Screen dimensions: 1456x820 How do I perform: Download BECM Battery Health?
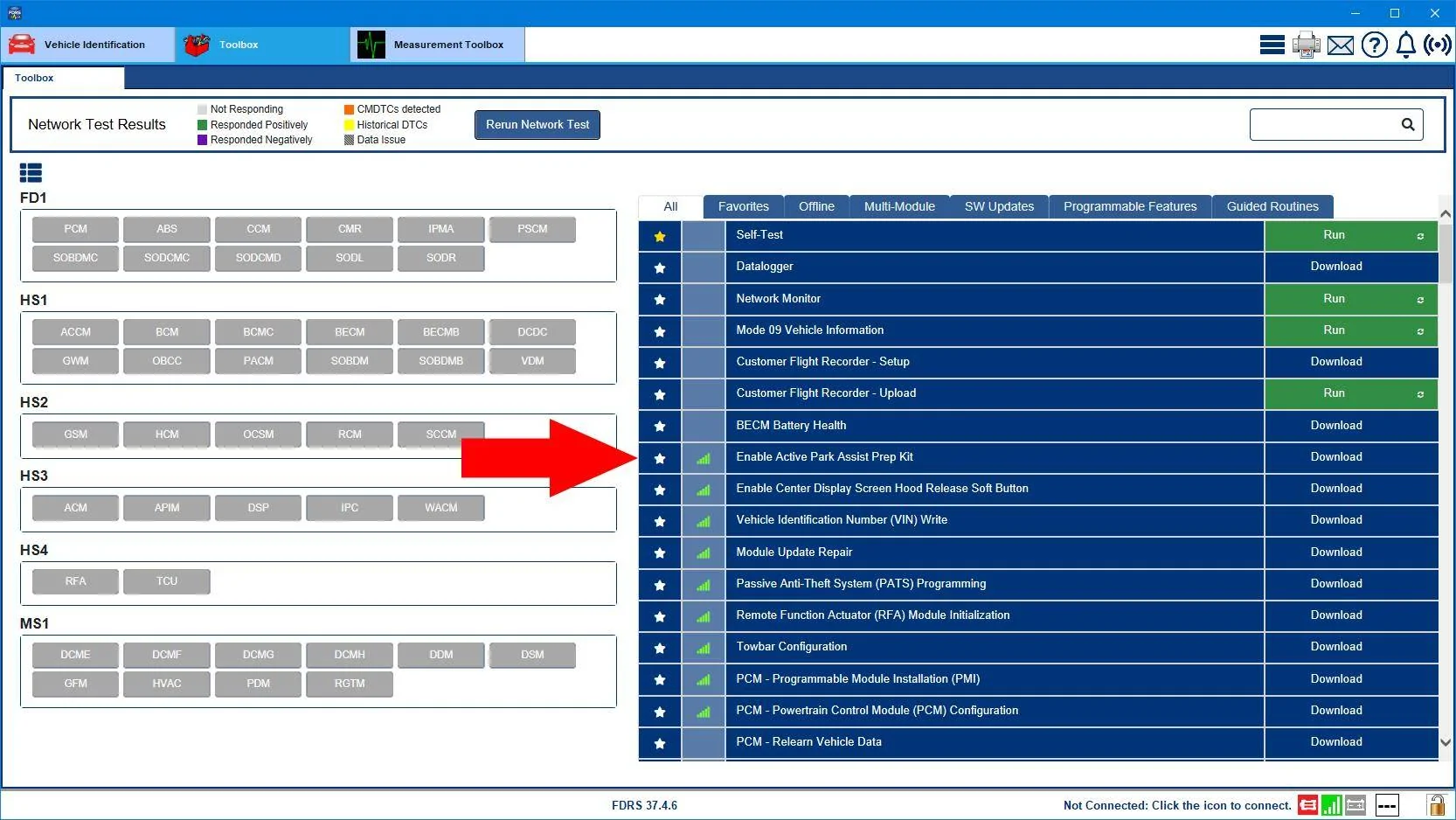[1351, 426]
